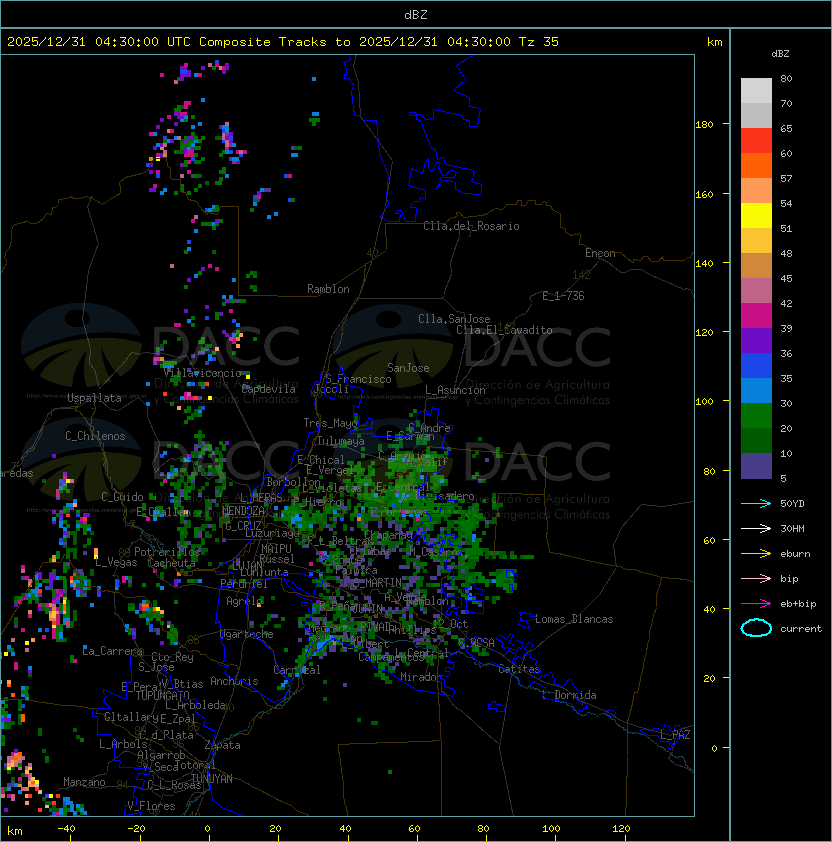Click the Lomas_Blancas map label
Screen dimensions: 832x842
[574, 619]
